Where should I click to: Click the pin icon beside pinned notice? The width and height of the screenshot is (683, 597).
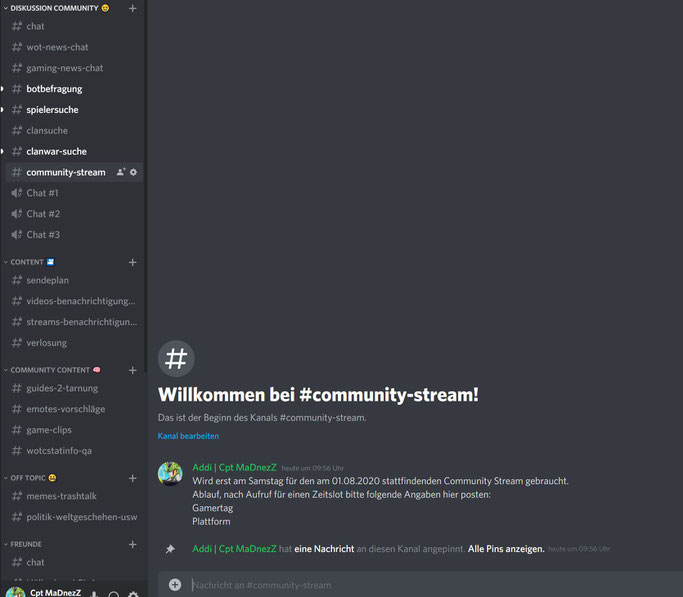tap(170, 549)
